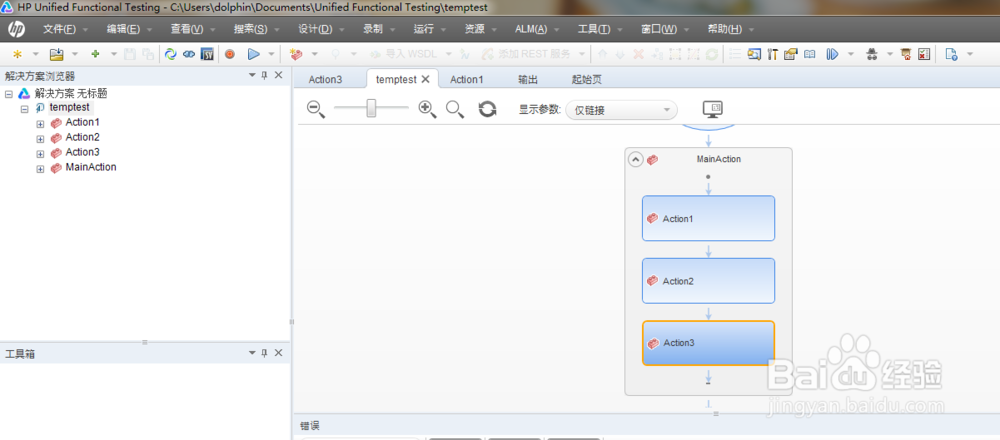This screenshot has height=440, width=1000.
Task: Expand the MainAction tree node
Action: tap(40, 169)
